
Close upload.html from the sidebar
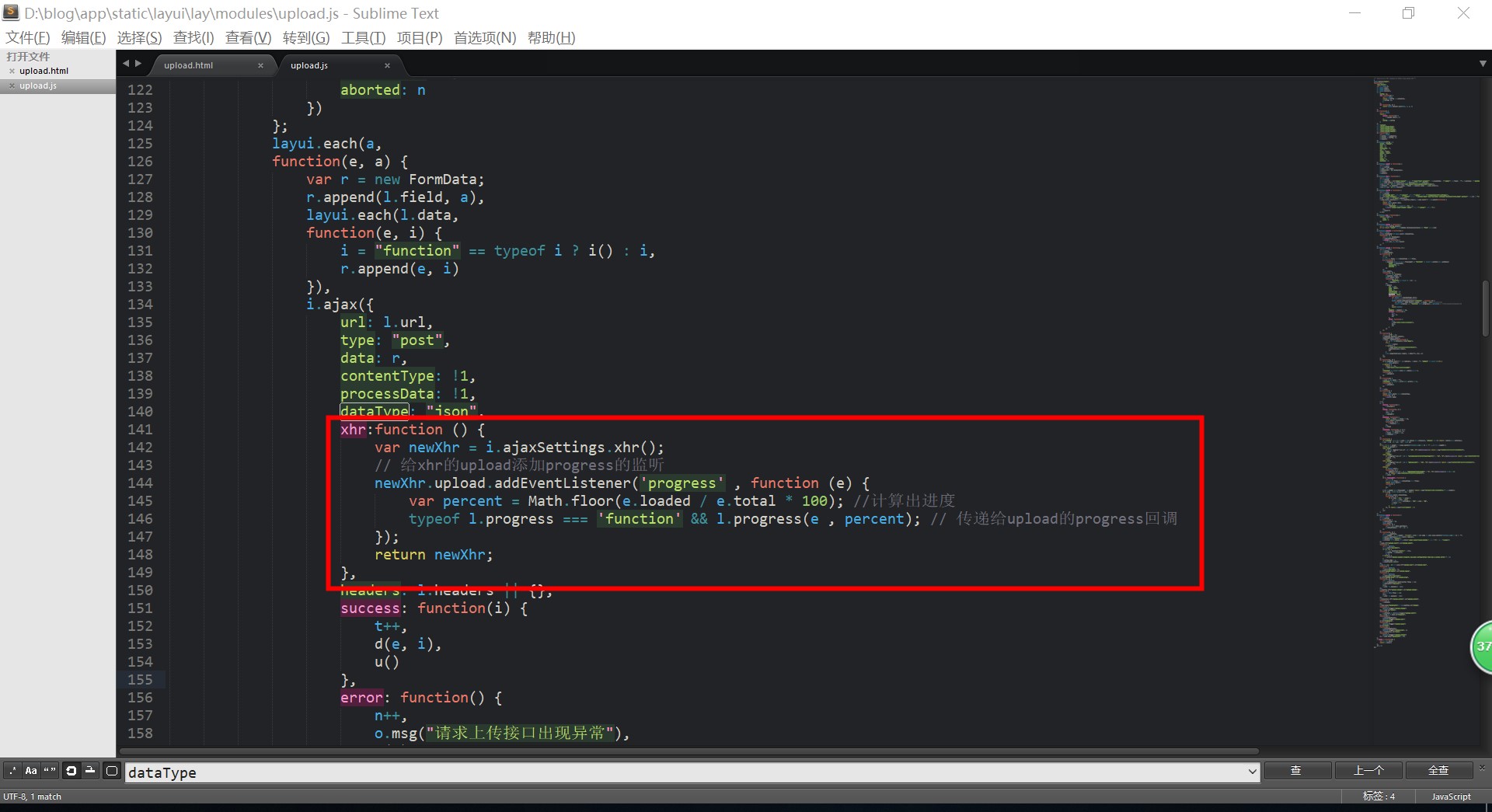12,71
